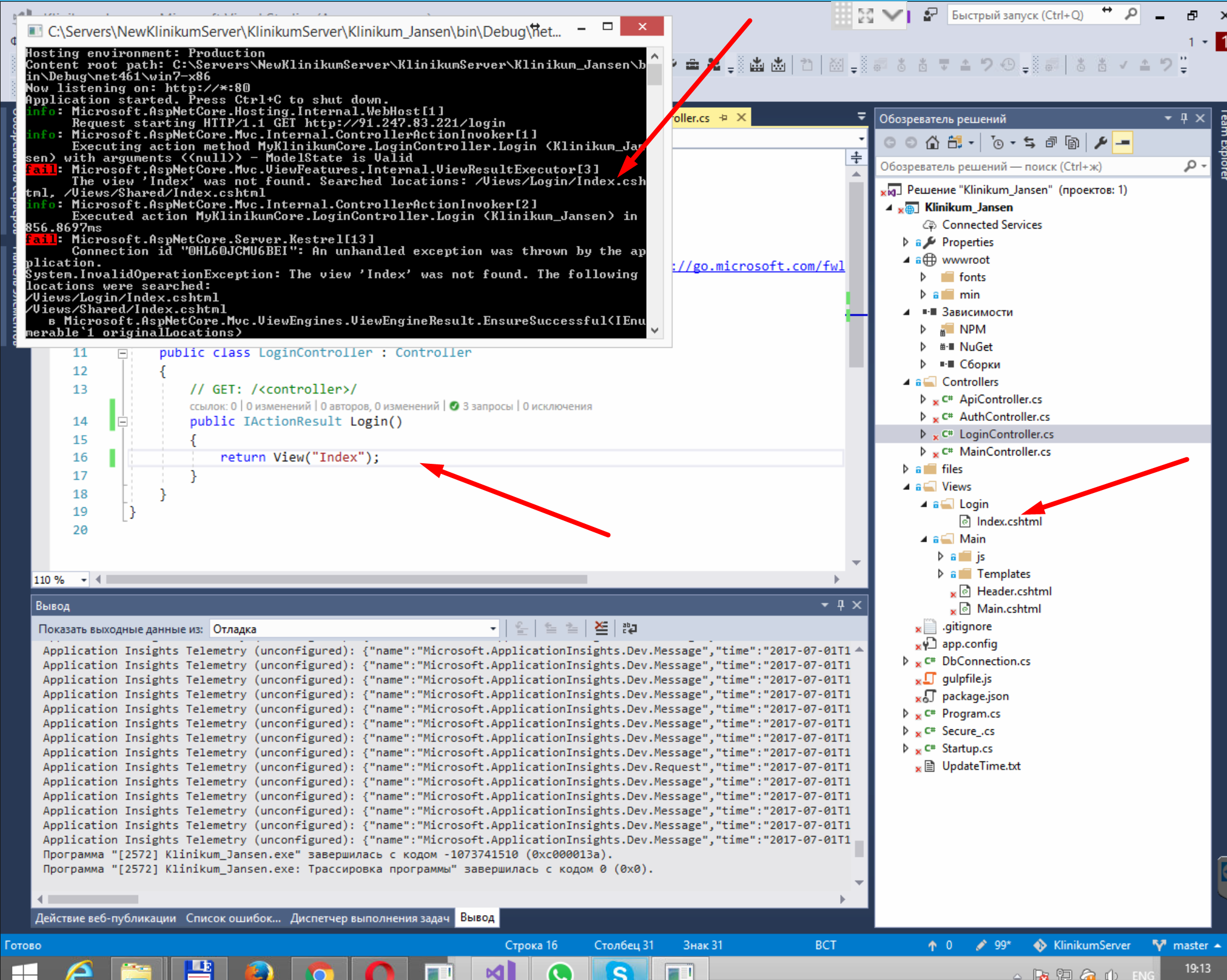Select Main.cshtml in Solution Explorer
Viewport: 1227px width, 980px height.
click(x=1009, y=608)
